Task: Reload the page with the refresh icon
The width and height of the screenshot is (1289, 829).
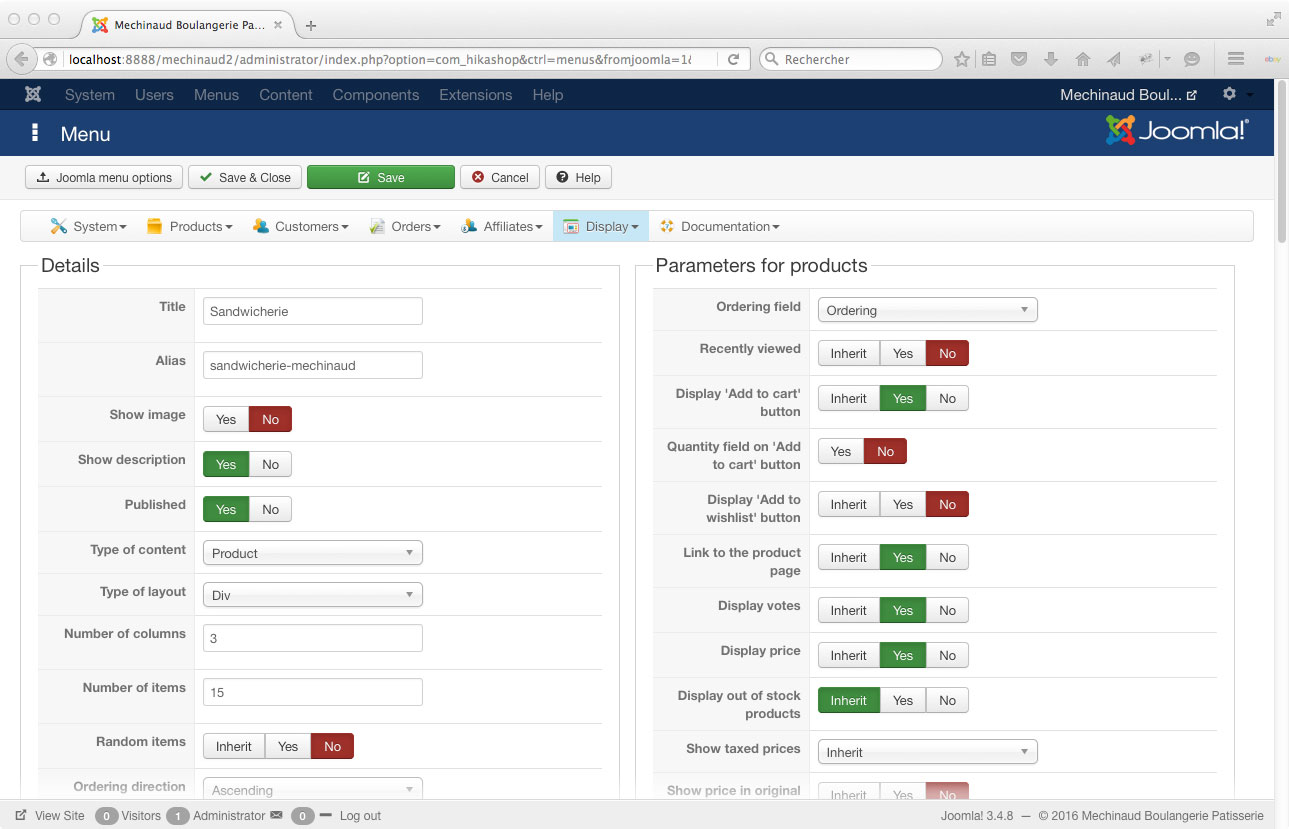Action: coord(733,59)
